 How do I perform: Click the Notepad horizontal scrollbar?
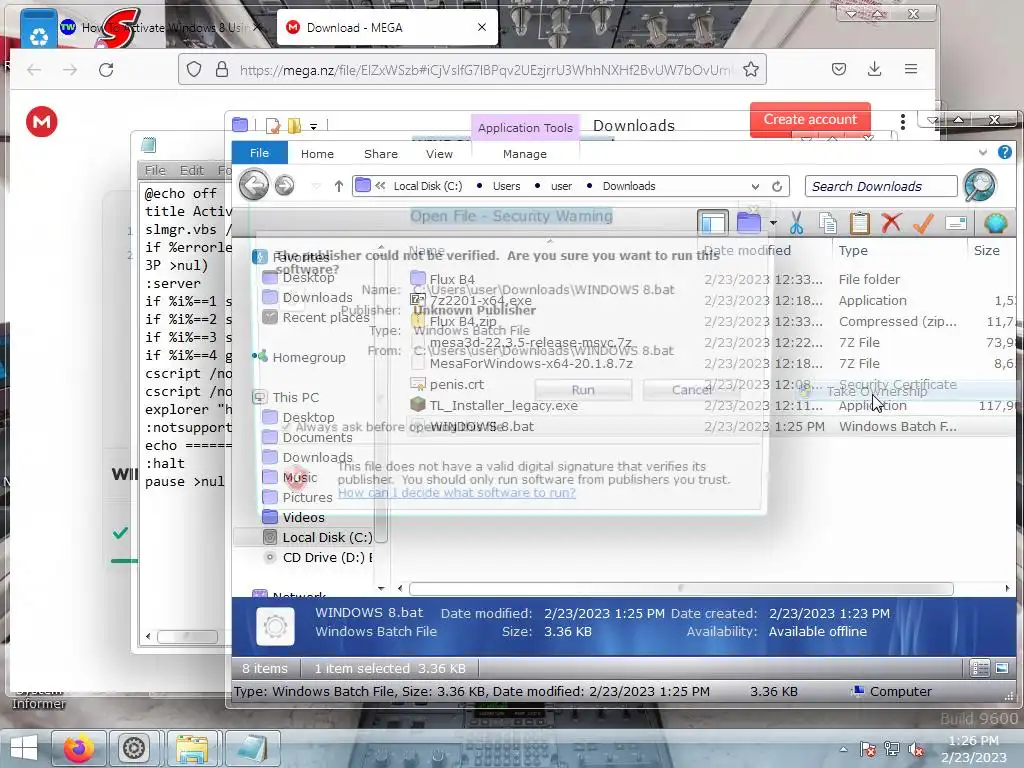click(x=187, y=636)
